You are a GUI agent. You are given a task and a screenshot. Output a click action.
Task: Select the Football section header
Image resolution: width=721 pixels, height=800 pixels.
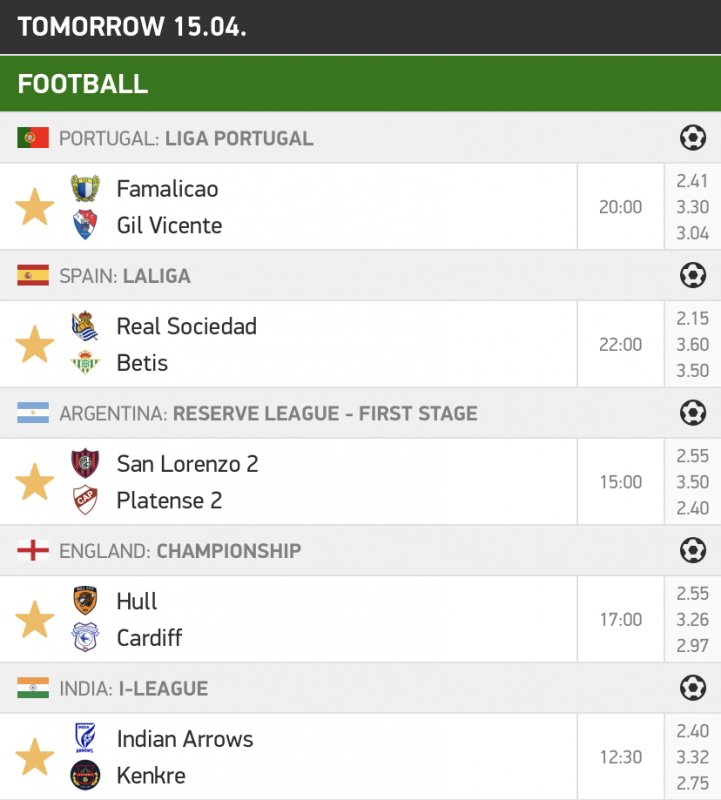click(83, 84)
